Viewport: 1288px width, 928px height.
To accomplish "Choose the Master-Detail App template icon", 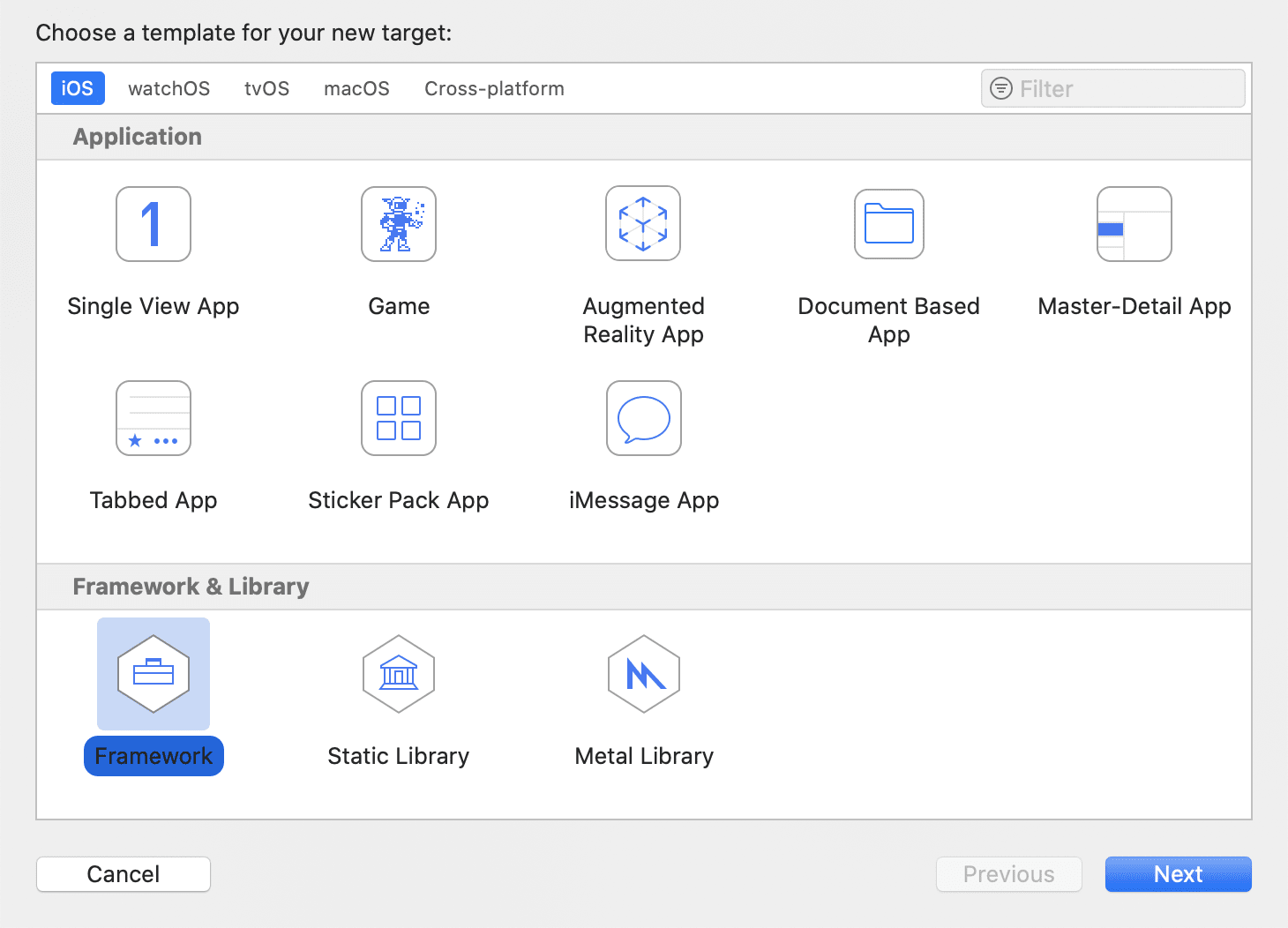I will pos(1134,224).
